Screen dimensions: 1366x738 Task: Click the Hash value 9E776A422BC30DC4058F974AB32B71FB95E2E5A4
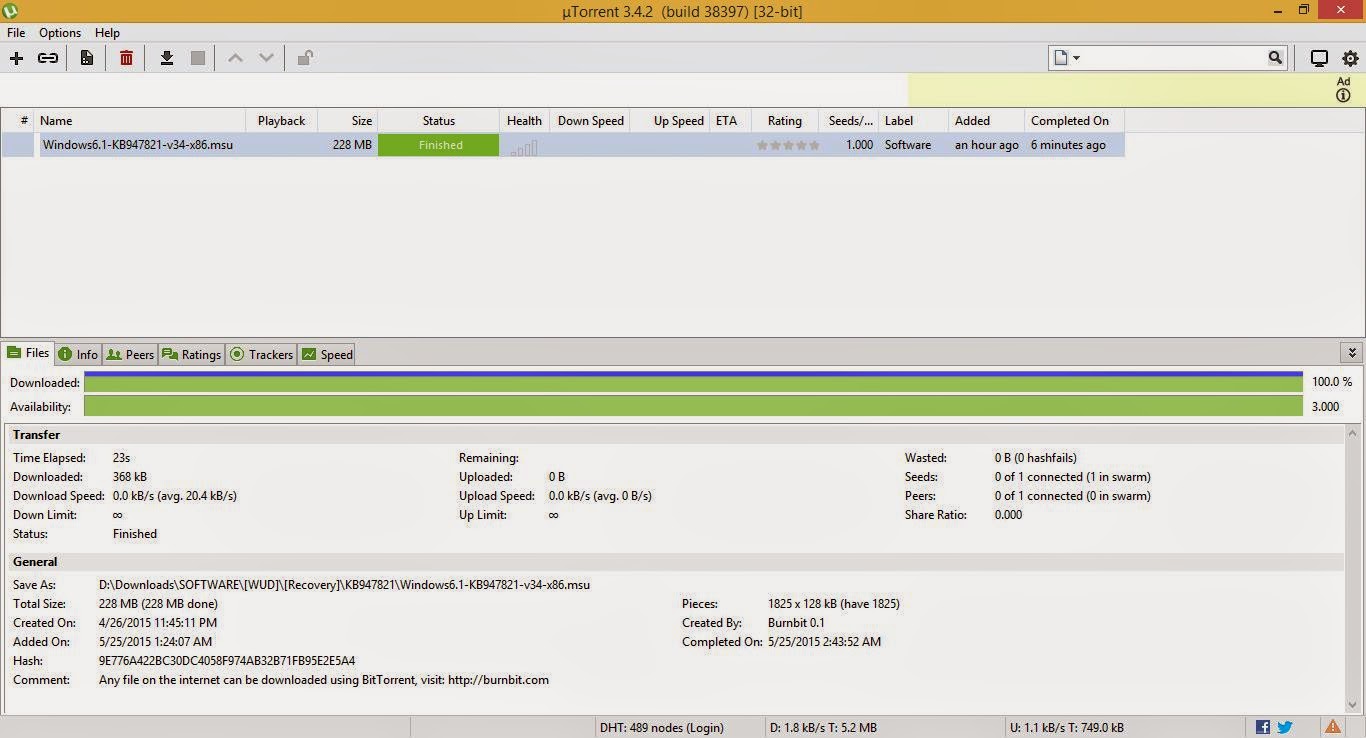(x=227, y=661)
